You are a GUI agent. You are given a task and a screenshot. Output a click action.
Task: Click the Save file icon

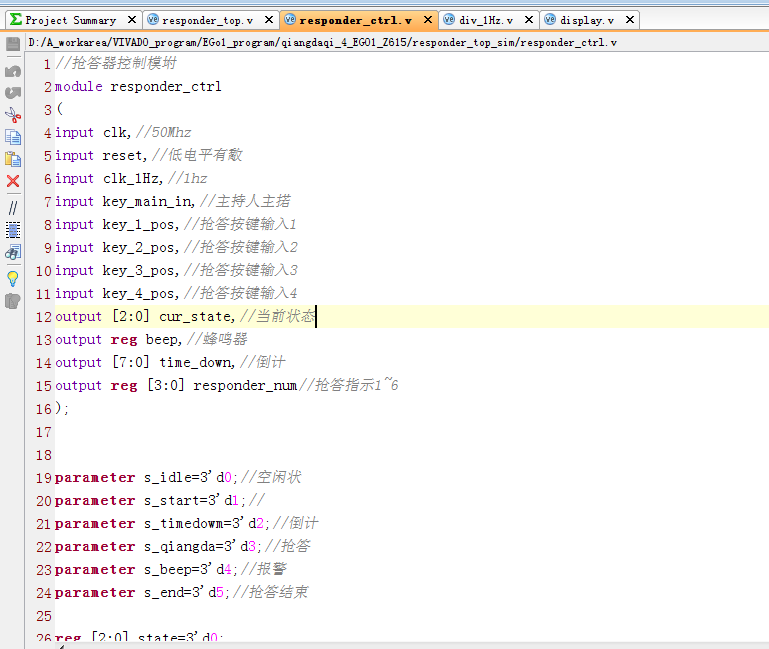coord(13,44)
